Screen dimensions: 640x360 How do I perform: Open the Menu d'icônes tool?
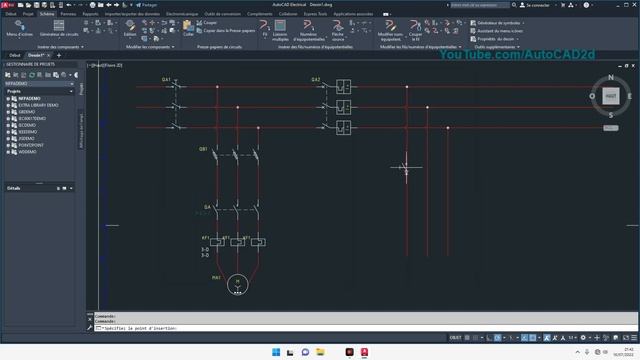point(19,29)
